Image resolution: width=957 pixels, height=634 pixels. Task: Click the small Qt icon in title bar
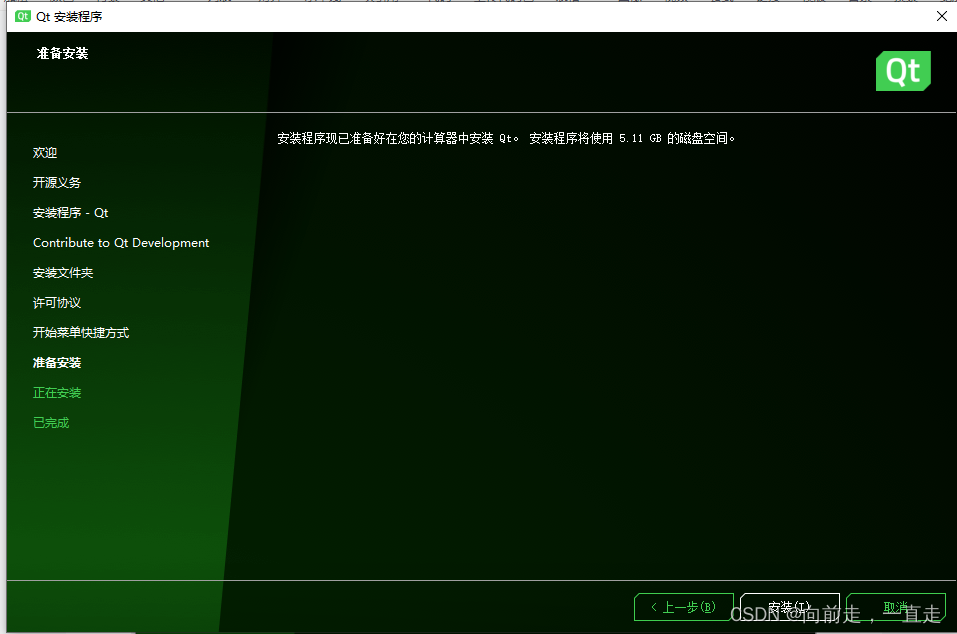coord(23,16)
